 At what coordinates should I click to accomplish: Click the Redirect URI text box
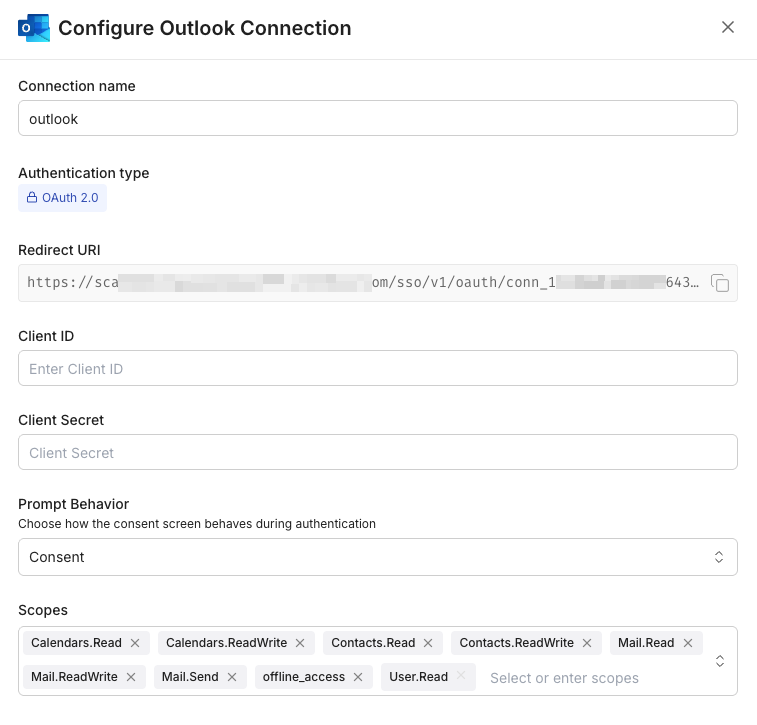360,283
